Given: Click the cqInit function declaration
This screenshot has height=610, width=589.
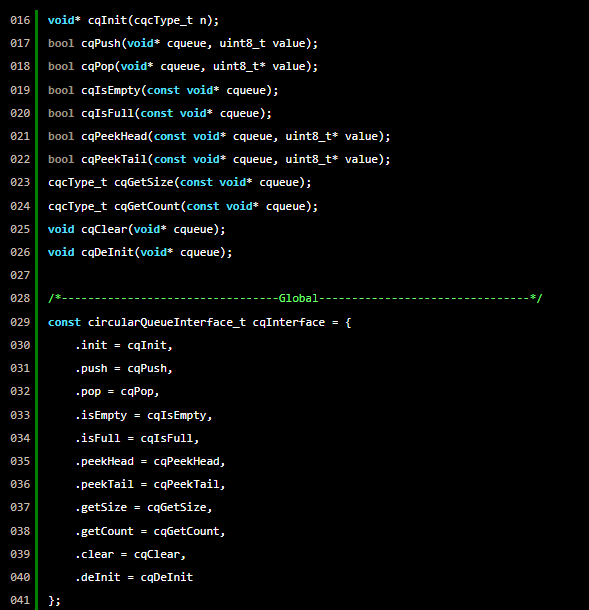Looking at the screenshot, I should coord(133,20).
